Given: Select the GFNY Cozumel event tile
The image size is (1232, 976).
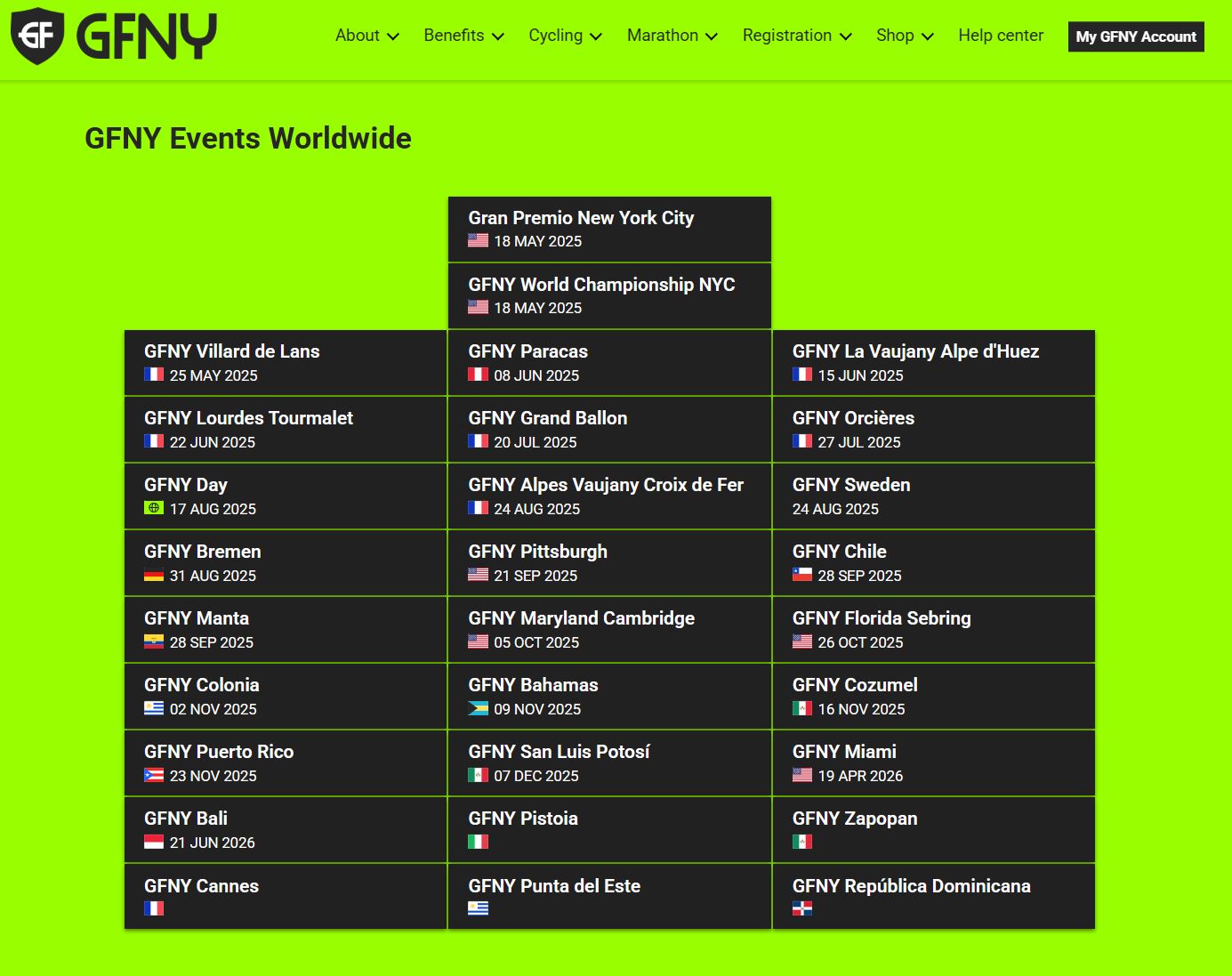Looking at the screenshot, I should coord(933,696).
